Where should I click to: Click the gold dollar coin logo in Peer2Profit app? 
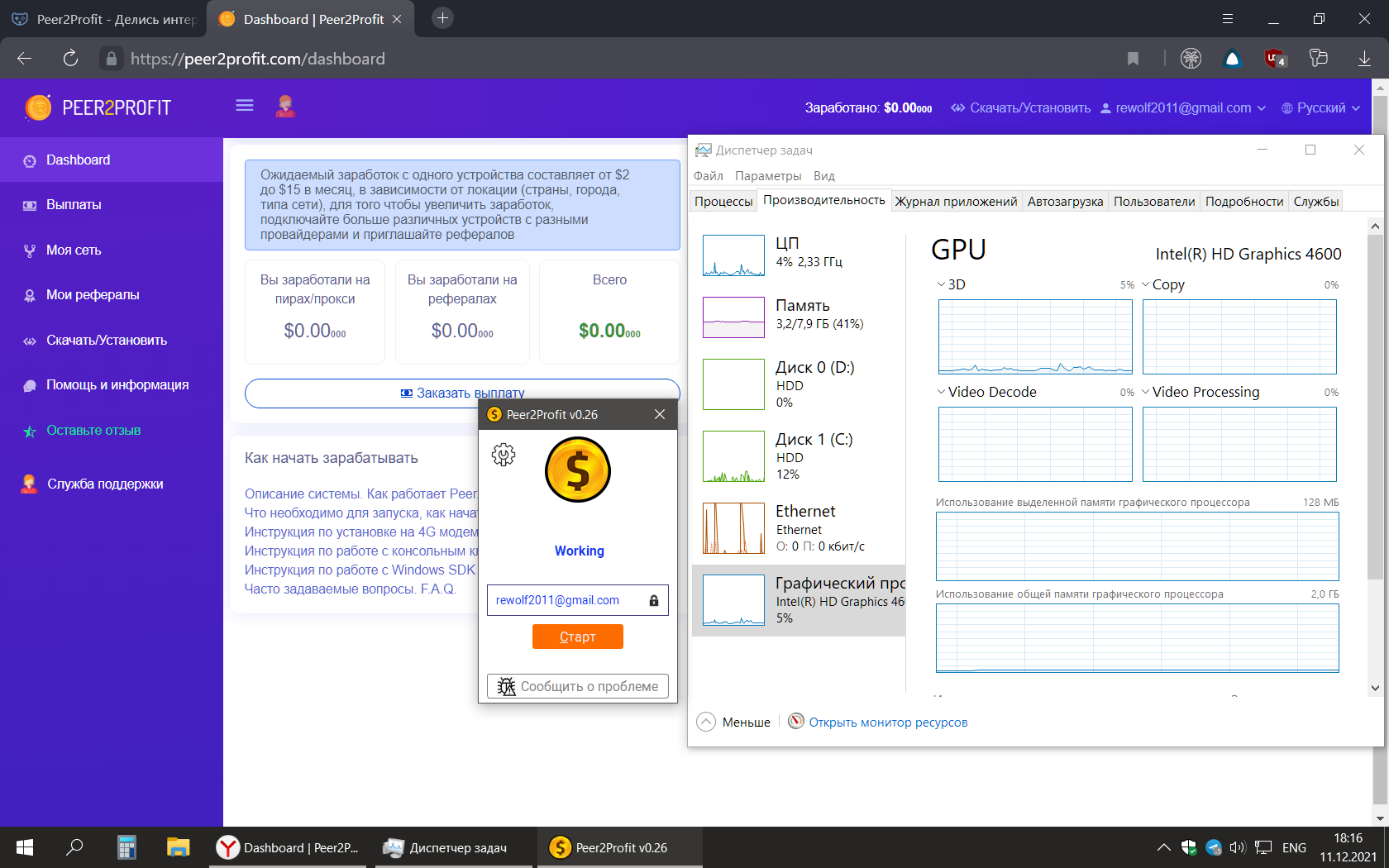578,470
